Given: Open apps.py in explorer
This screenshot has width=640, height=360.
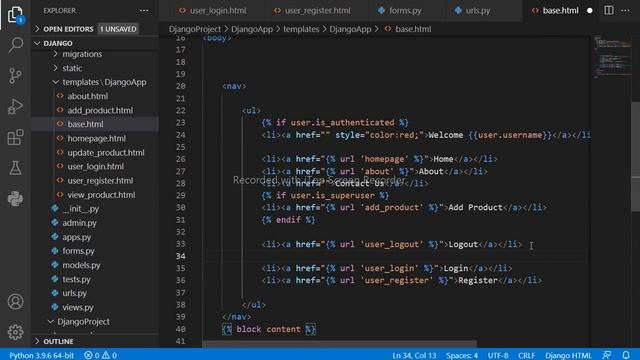Looking at the screenshot, I should tap(76, 237).
